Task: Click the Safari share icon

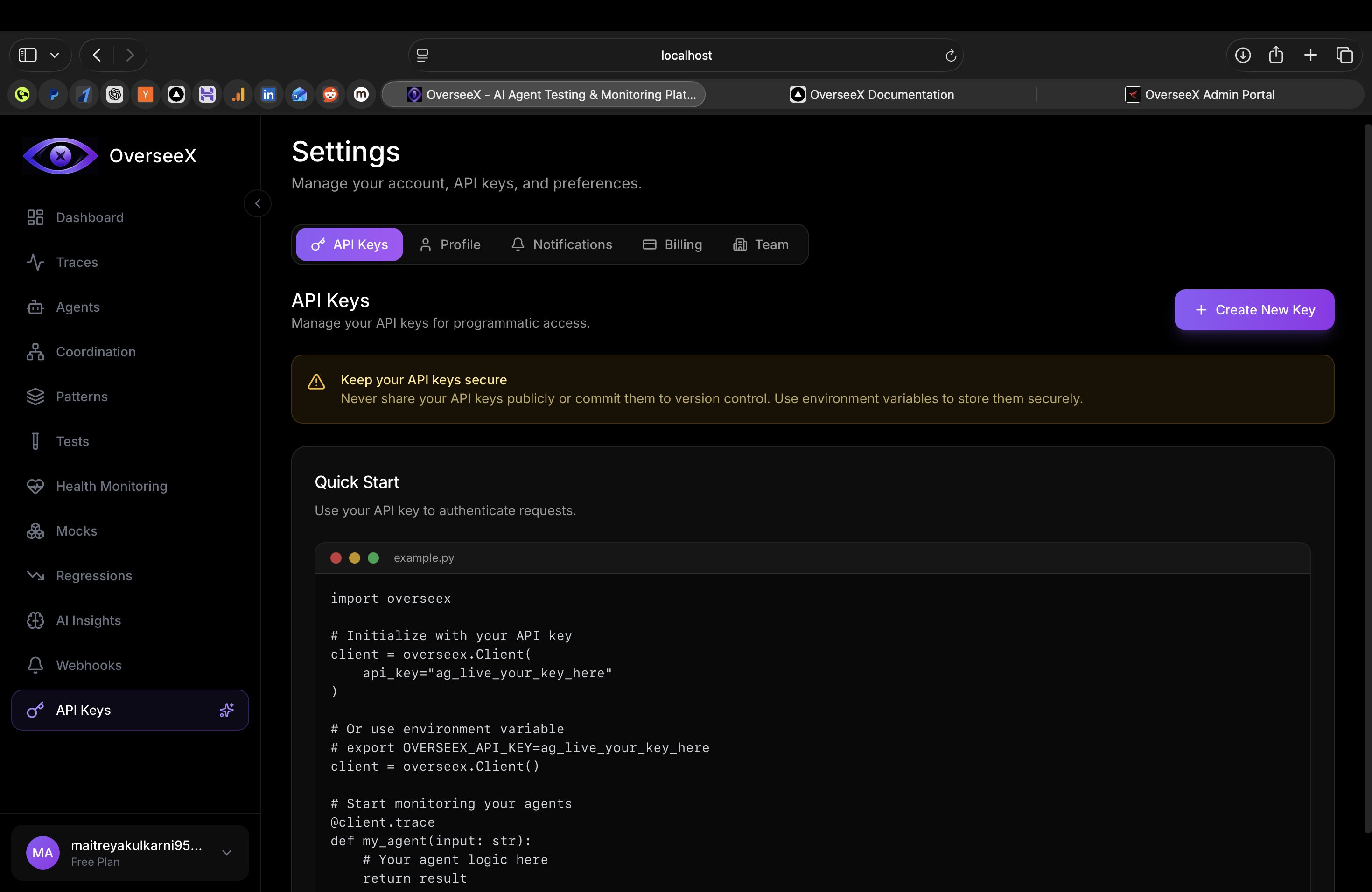Action: 1277,55
